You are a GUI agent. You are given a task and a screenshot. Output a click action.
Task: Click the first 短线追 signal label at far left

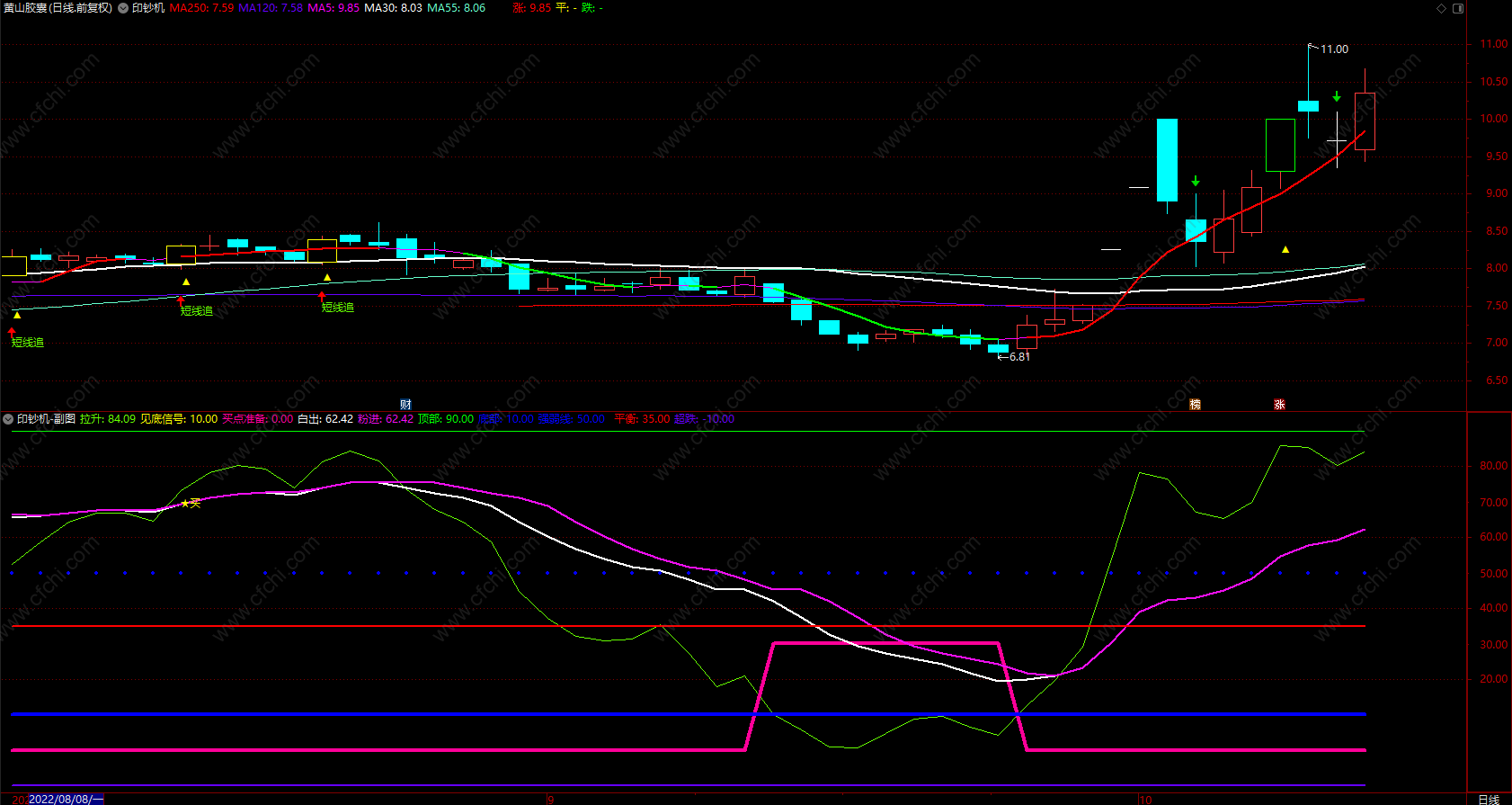27,343
